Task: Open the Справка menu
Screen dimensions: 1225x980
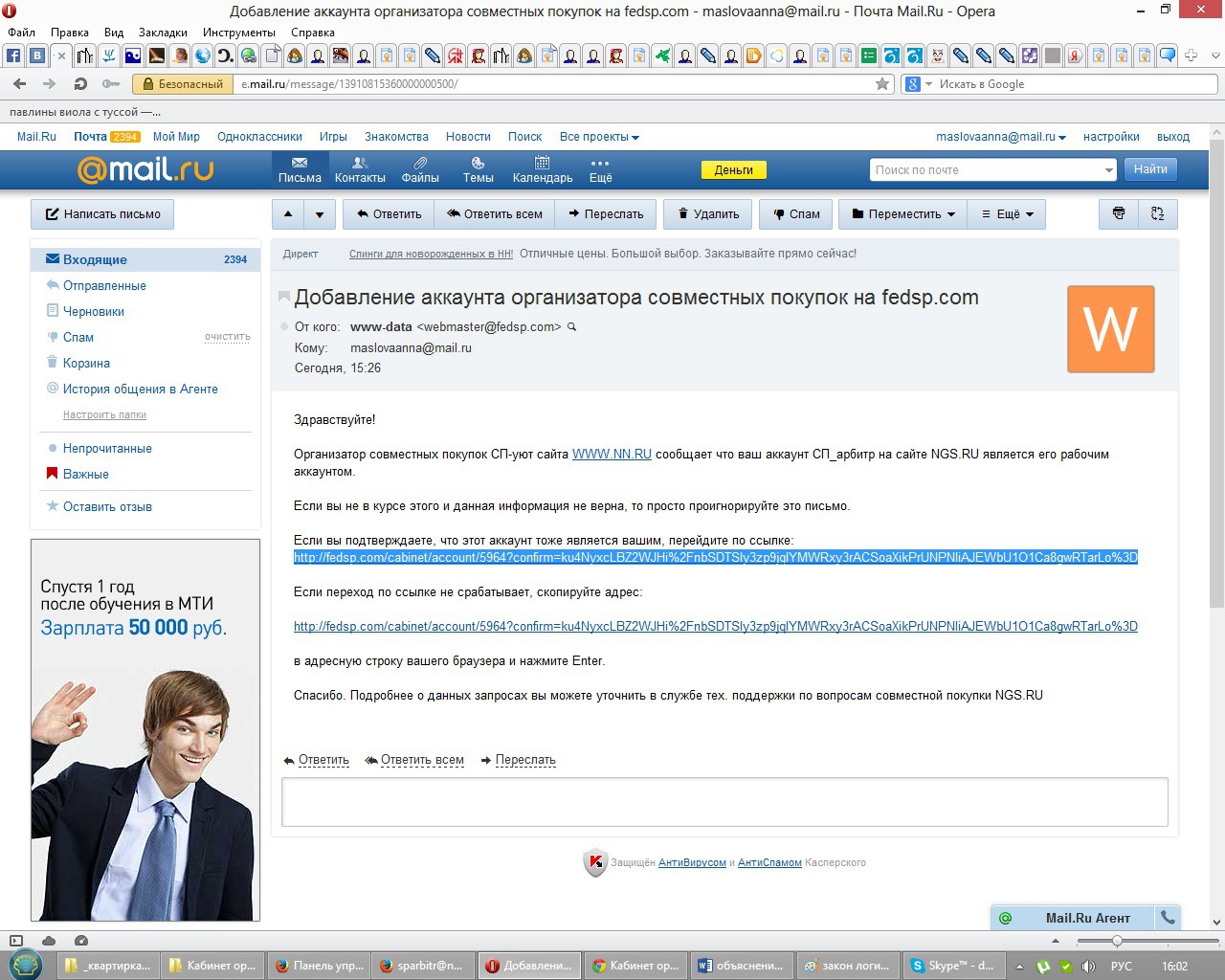Action: (312, 33)
